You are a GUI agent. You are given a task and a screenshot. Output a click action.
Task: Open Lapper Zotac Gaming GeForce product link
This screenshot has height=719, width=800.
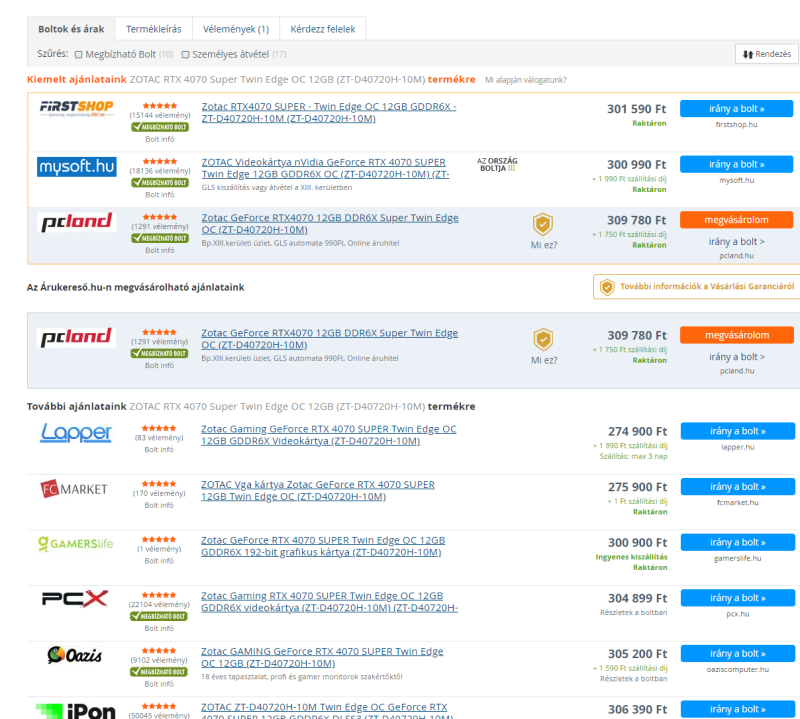tap(329, 435)
